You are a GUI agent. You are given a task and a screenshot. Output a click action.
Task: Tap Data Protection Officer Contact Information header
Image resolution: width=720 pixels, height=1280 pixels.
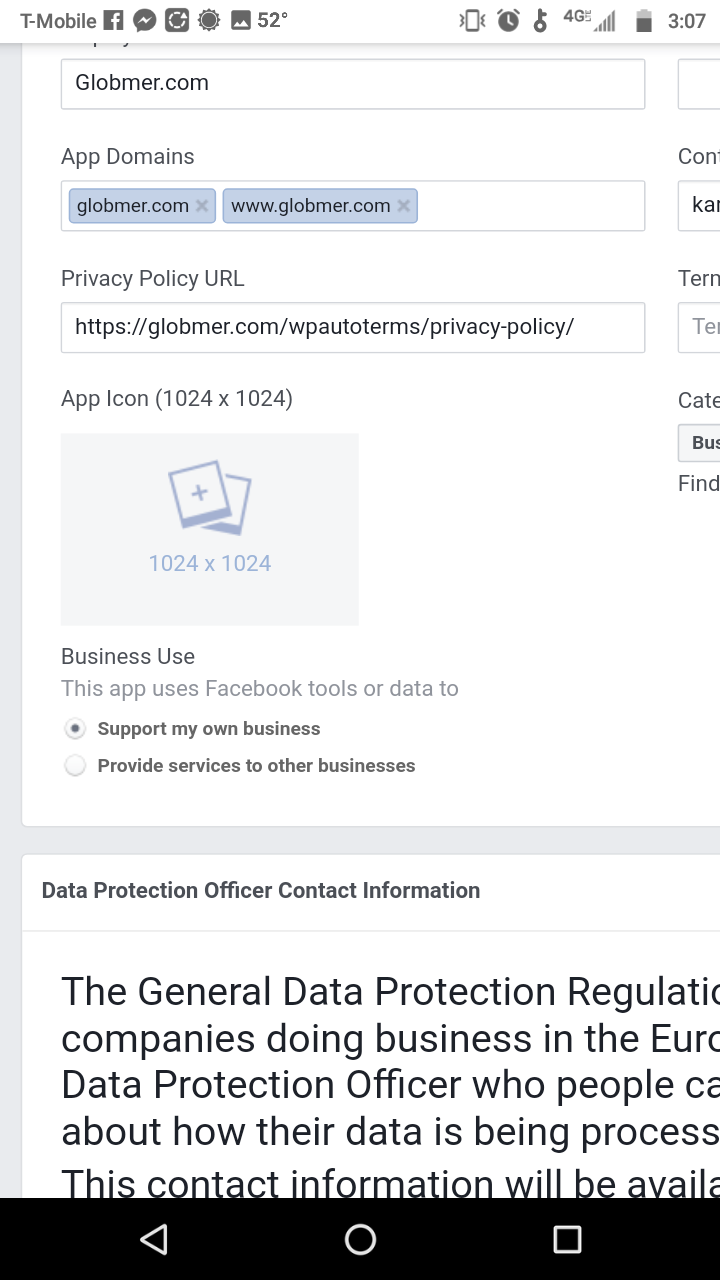261,890
